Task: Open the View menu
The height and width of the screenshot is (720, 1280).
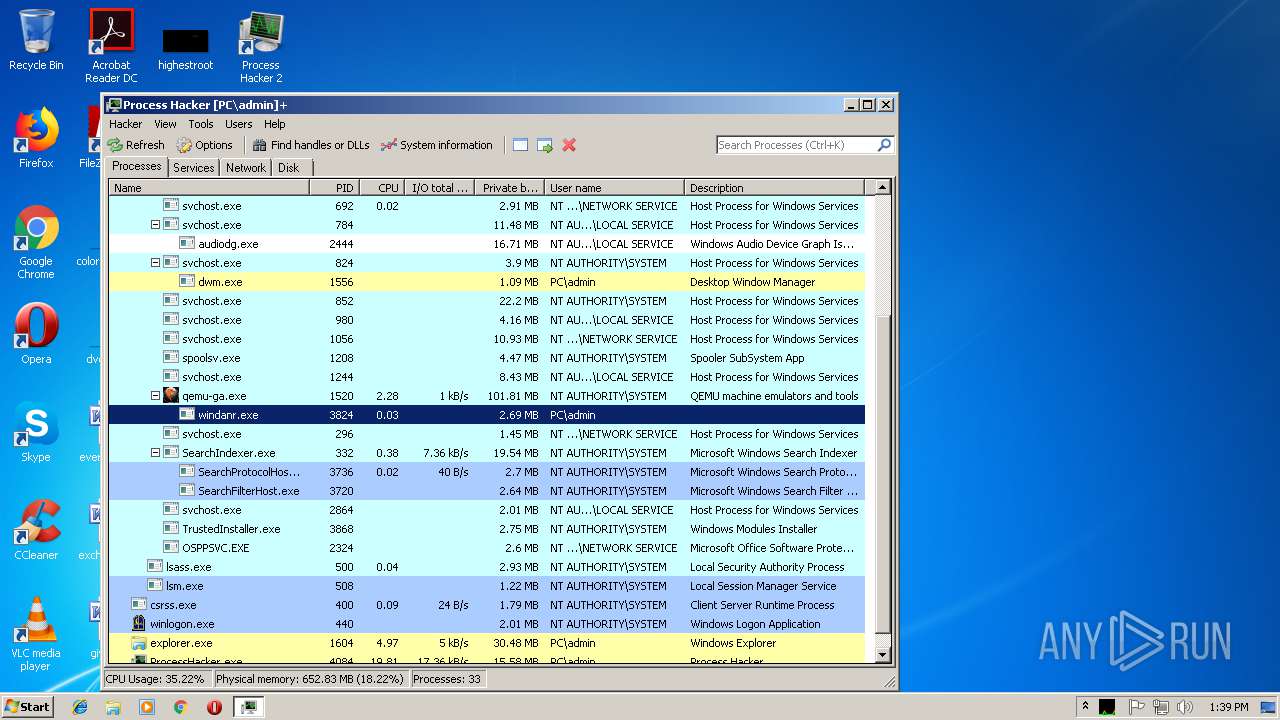Action: click(165, 124)
